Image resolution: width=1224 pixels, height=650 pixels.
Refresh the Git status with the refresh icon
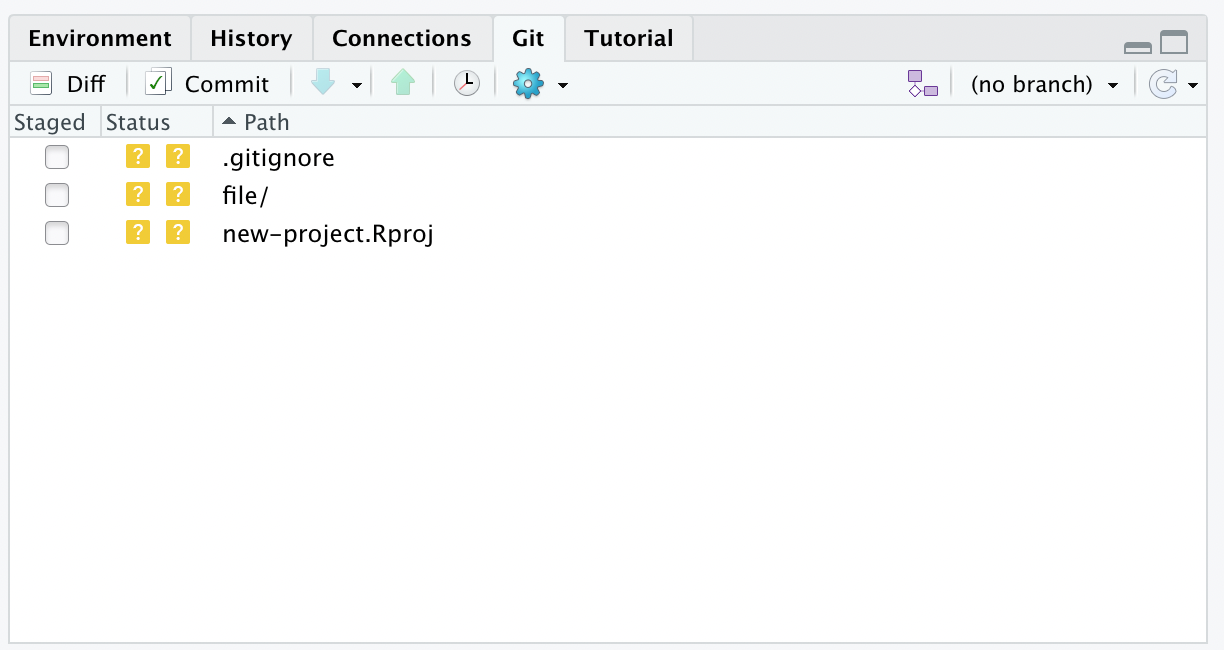tap(1164, 84)
